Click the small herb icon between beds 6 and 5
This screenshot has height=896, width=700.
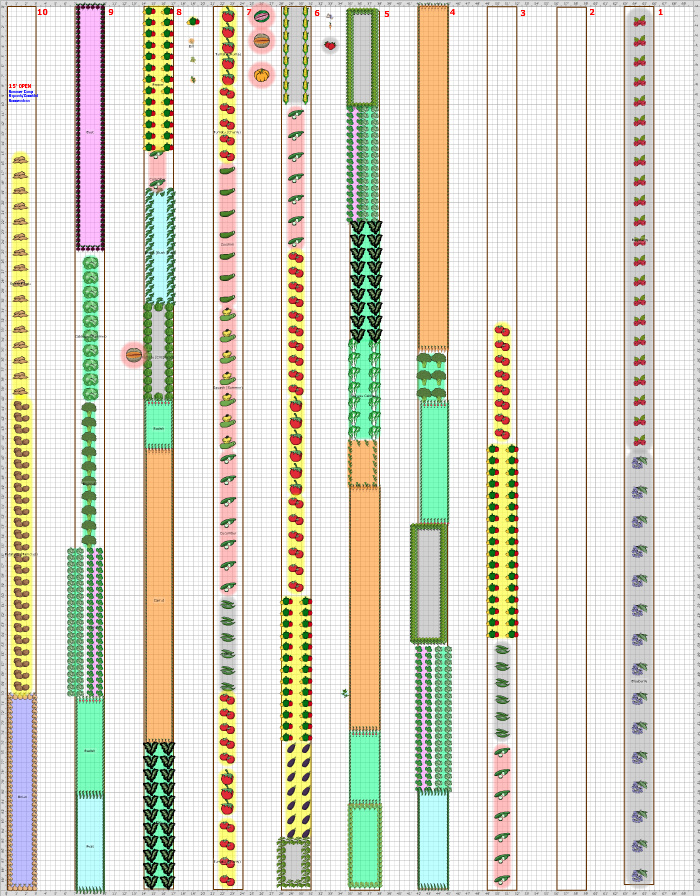pos(345,692)
